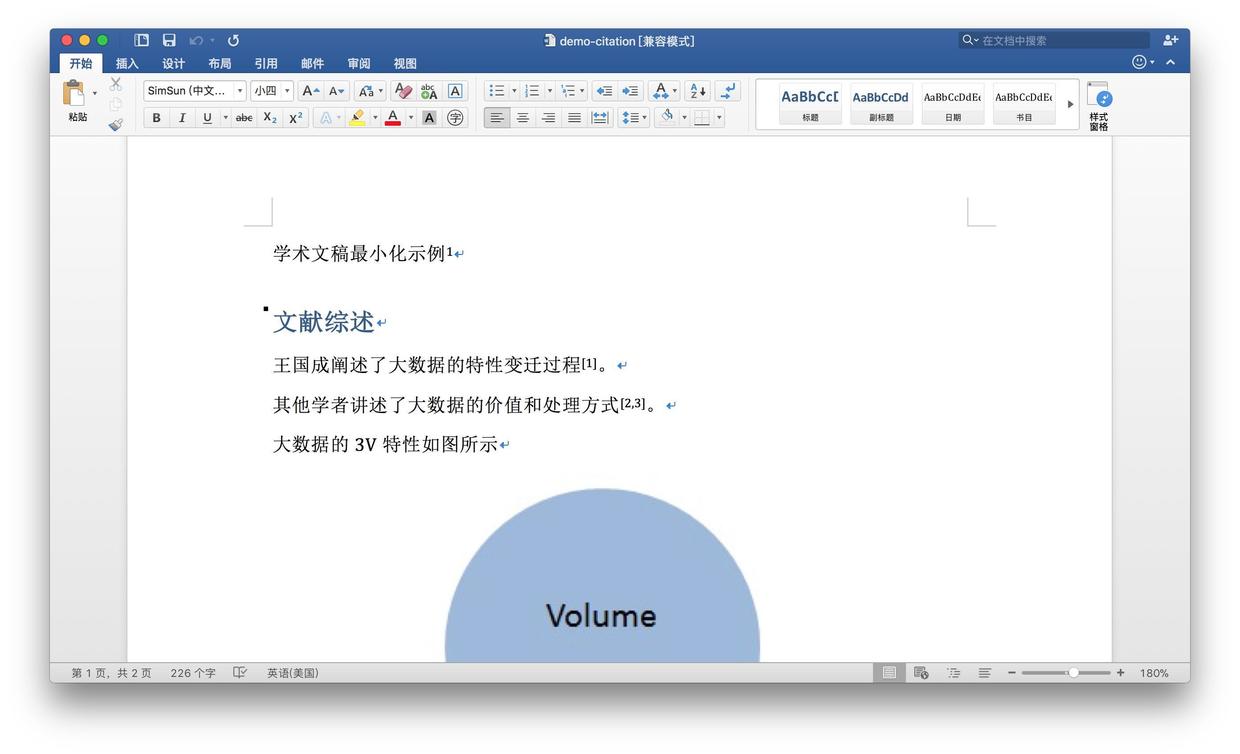Viewport: 1240px width, 754px height.
Task: Toggle subscript X₂
Action: [x=270, y=117]
